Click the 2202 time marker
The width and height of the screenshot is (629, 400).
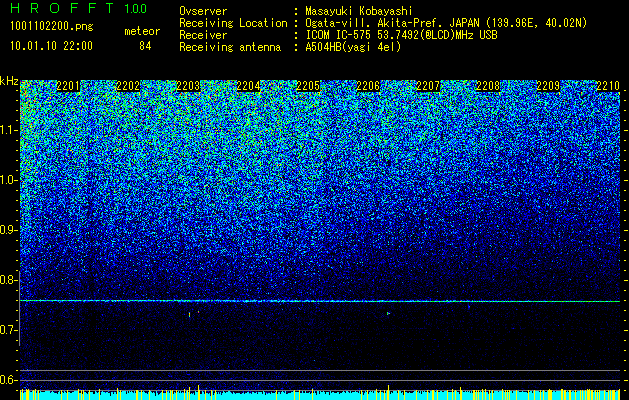(128, 86)
